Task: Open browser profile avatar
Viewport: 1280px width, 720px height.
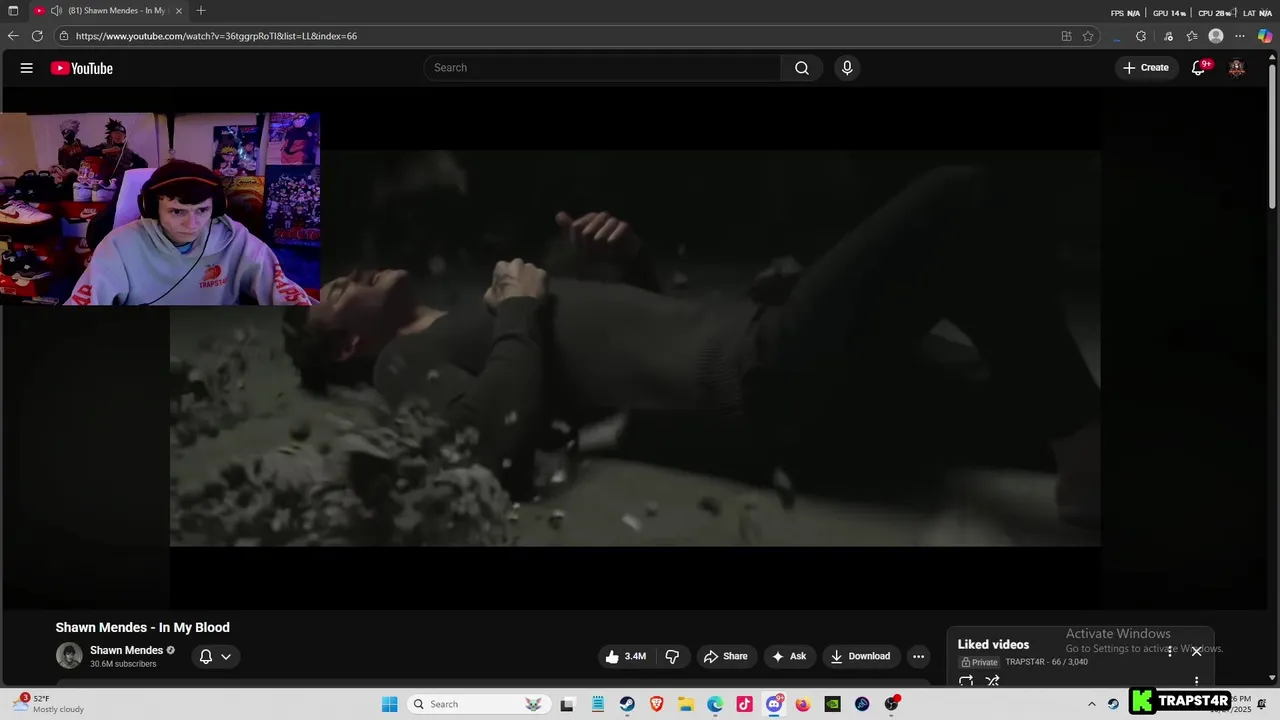Action: 1216,36
